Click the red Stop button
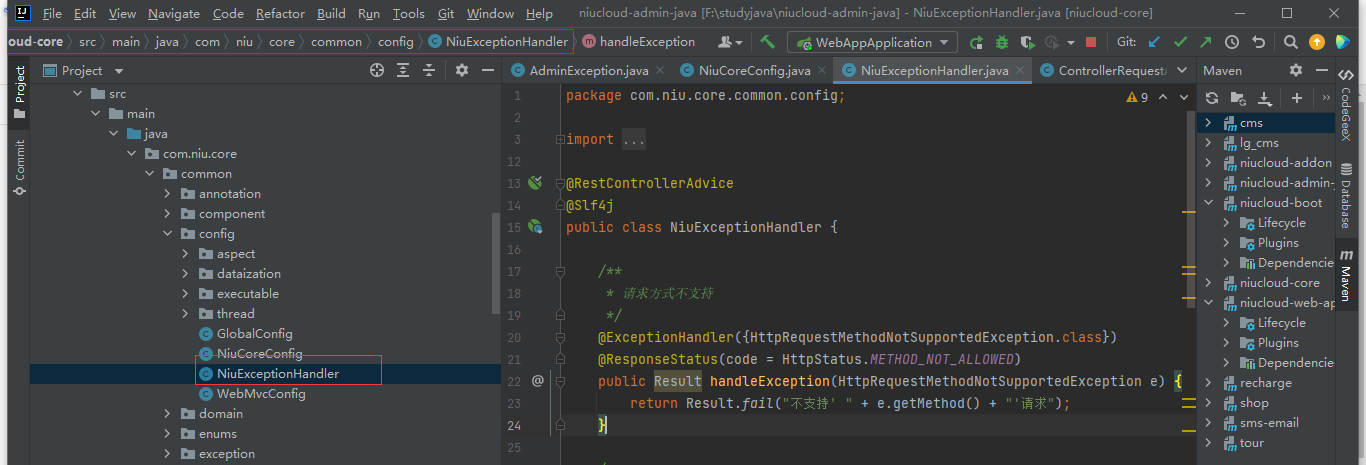This screenshot has height=465, width=1366. pyautogui.click(x=1091, y=42)
